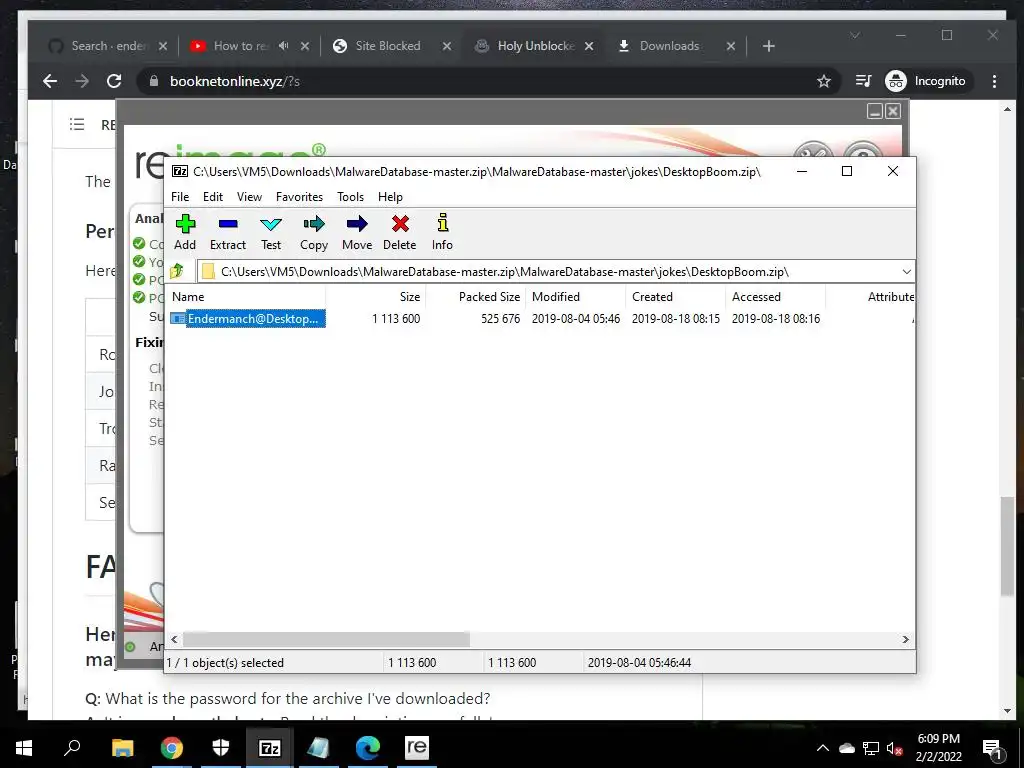Viewport: 1024px width, 768px height.
Task: Click the right arrow of 7-Zip horizontal scrollbar
Action: click(x=906, y=639)
